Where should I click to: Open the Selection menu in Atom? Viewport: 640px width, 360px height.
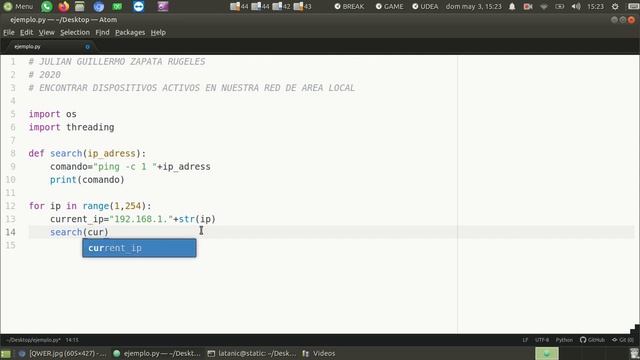pos(75,32)
